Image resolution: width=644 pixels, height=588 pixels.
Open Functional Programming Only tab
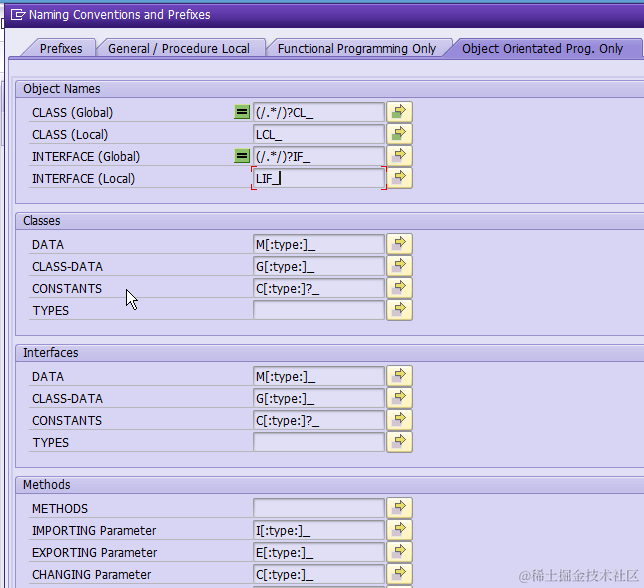click(356, 48)
